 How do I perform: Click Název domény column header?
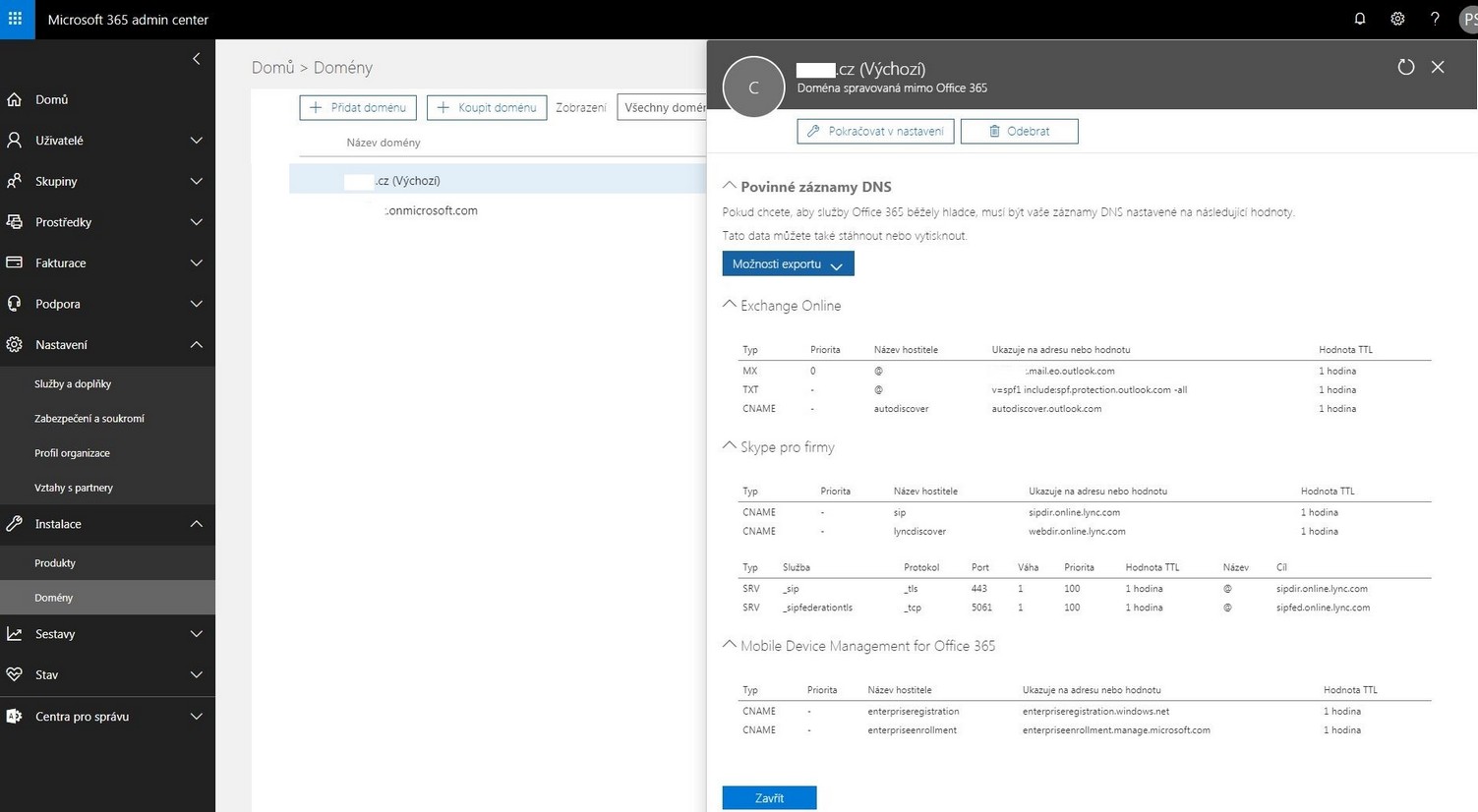point(384,143)
